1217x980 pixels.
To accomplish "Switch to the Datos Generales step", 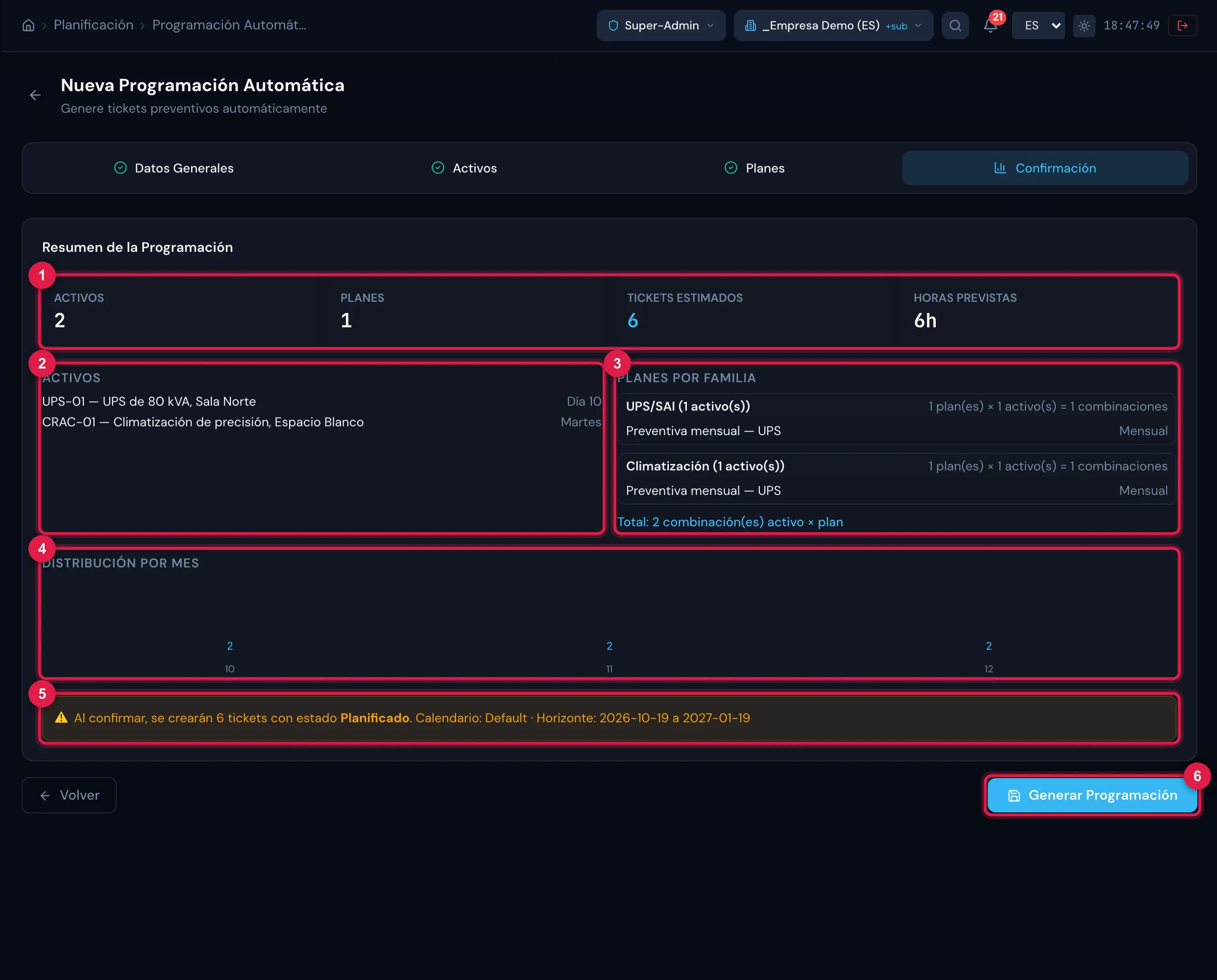I will (174, 168).
